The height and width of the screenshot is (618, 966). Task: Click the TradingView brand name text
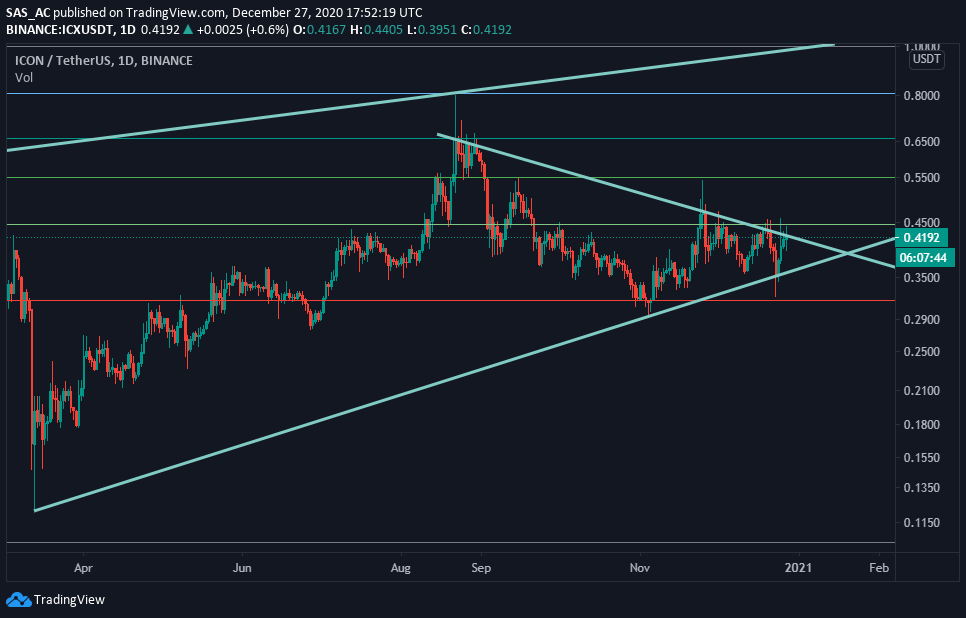(x=69, y=600)
